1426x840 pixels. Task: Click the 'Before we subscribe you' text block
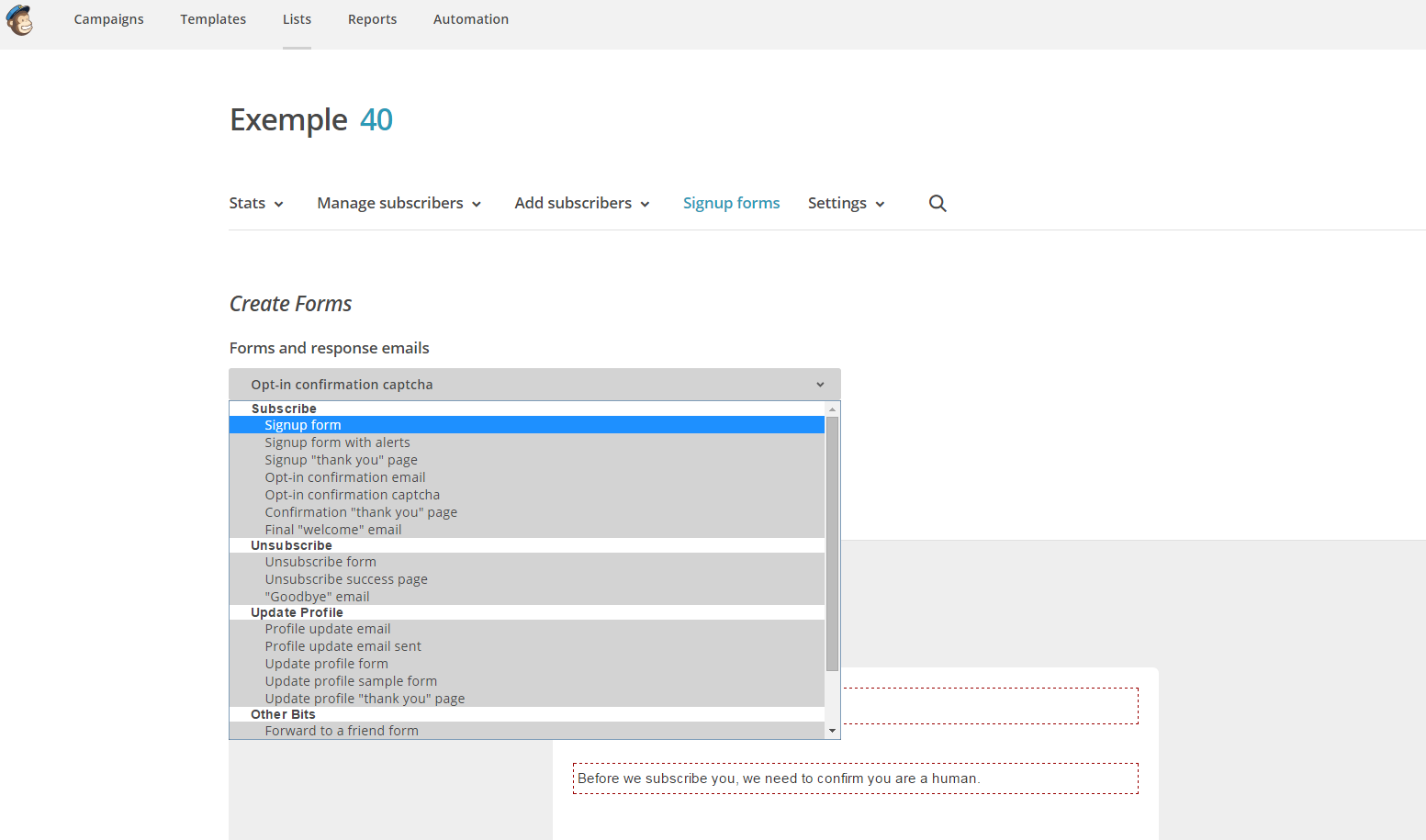(x=856, y=778)
